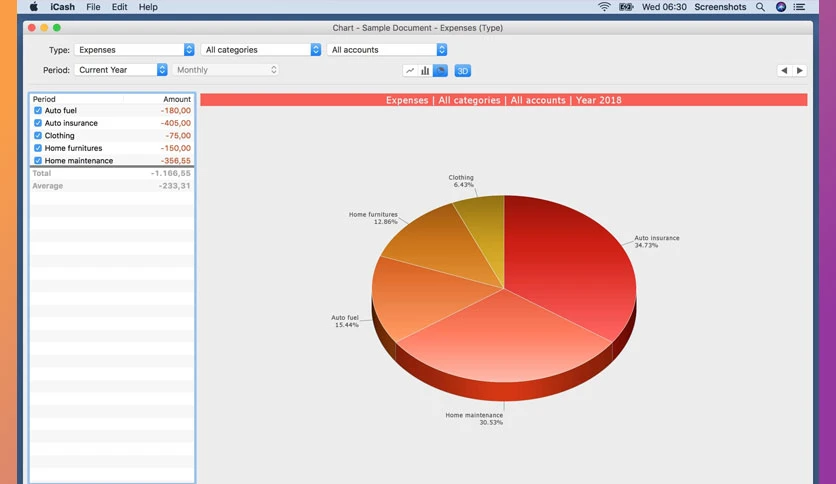Click the -75,00 amount

coord(178,135)
